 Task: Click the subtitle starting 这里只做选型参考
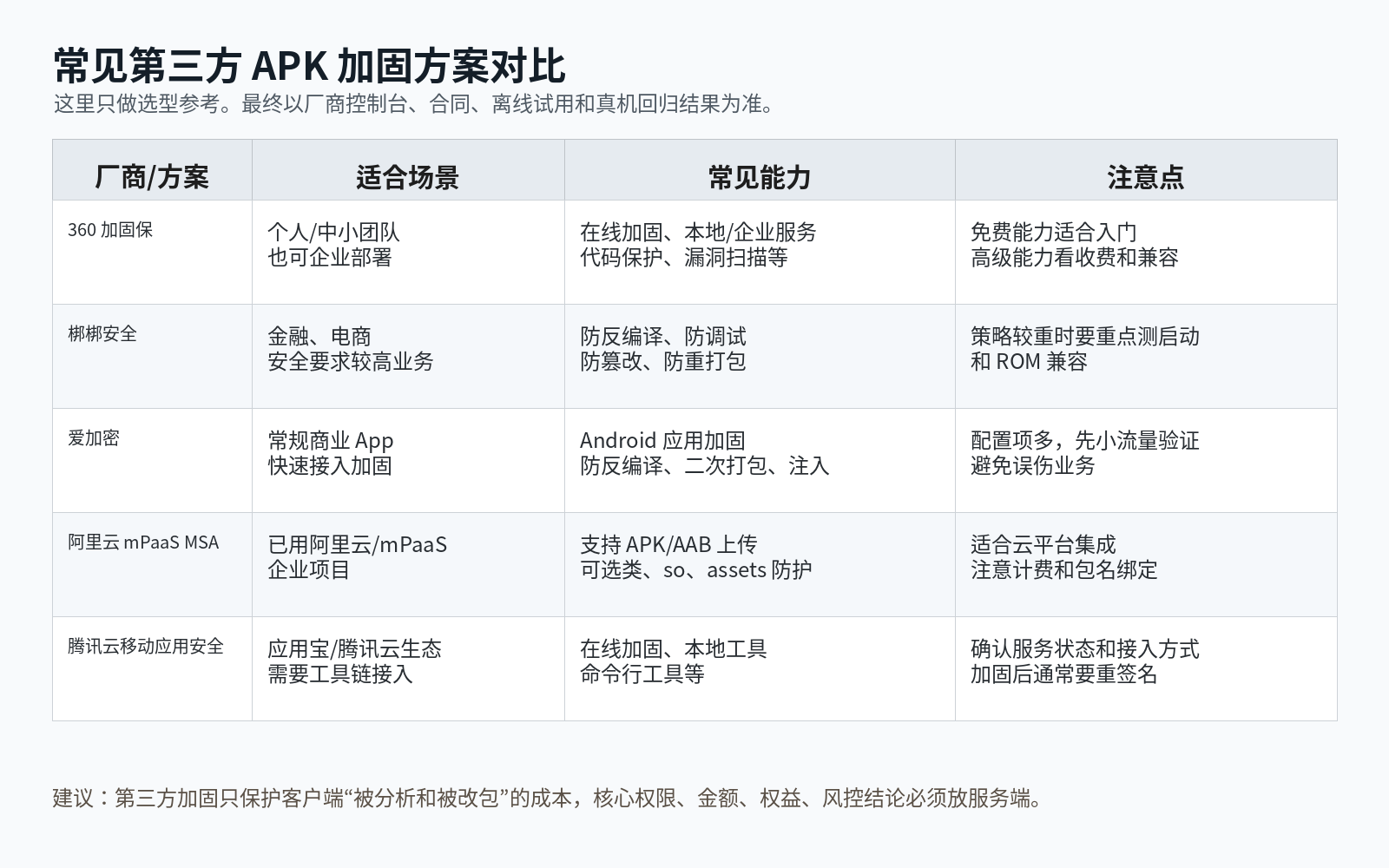tap(415, 104)
